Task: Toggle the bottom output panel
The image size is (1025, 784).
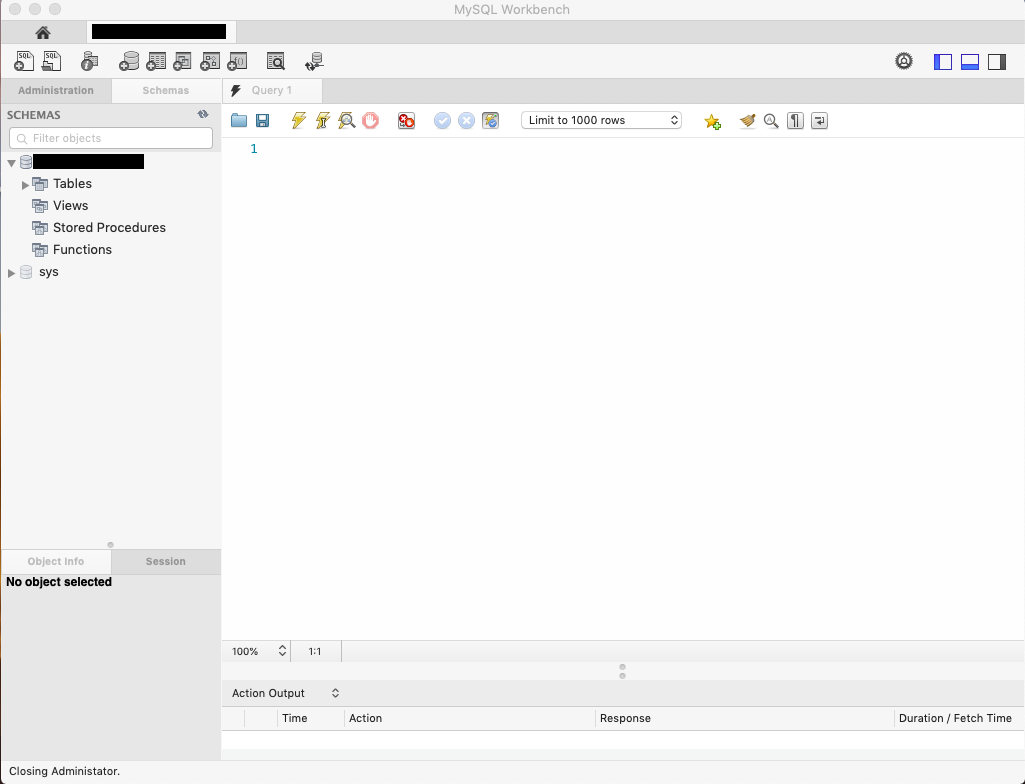Action: 970,62
